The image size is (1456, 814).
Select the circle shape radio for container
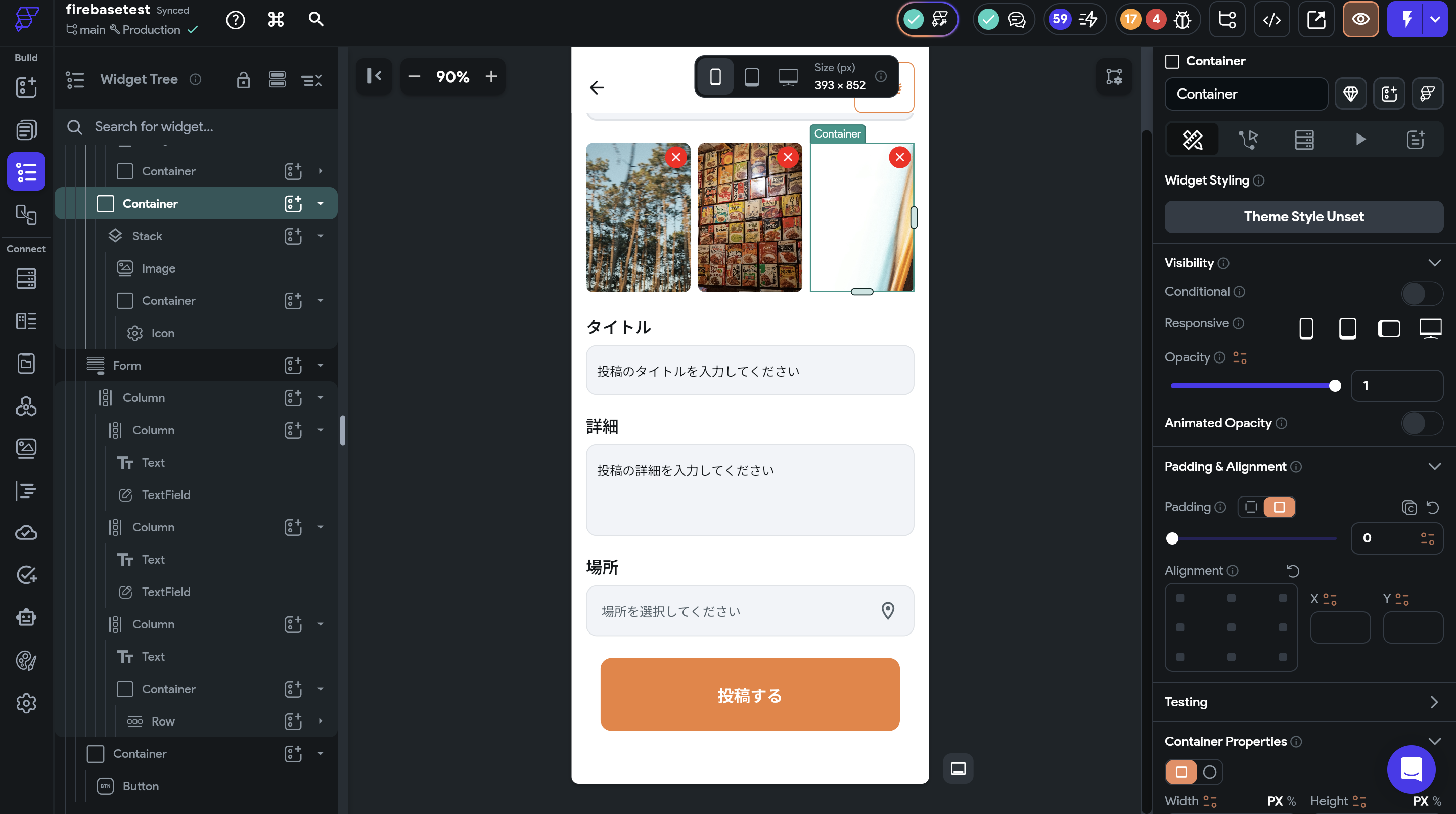point(1210,772)
